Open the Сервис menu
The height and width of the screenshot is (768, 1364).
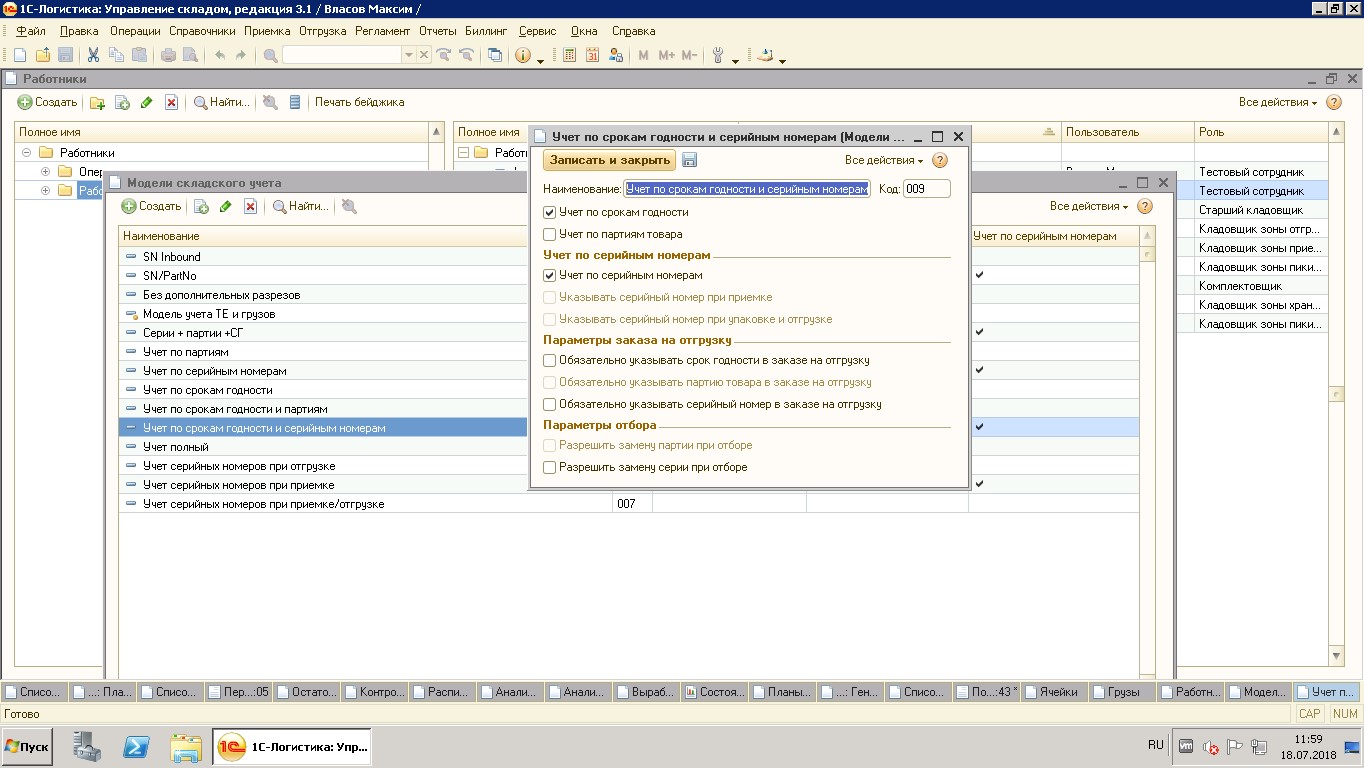click(x=538, y=31)
